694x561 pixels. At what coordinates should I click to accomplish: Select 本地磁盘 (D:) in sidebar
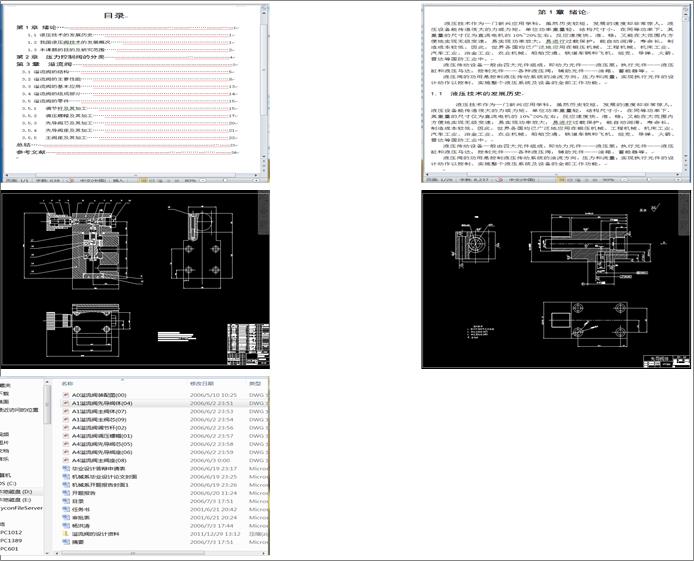pyautogui.click(x=16, y=492)
